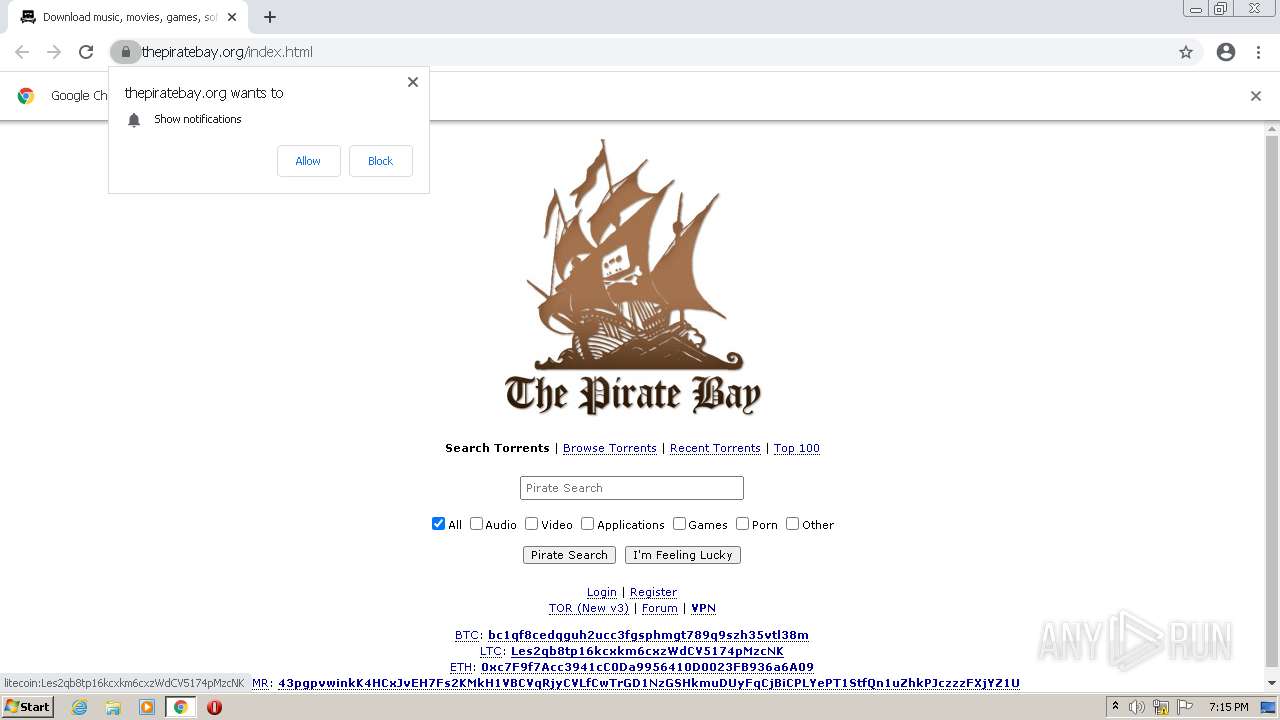Viewport: 1280px width, 720px height.
Task: Block notifications from thepiratebay.org
Action: (x=380, y=161)
